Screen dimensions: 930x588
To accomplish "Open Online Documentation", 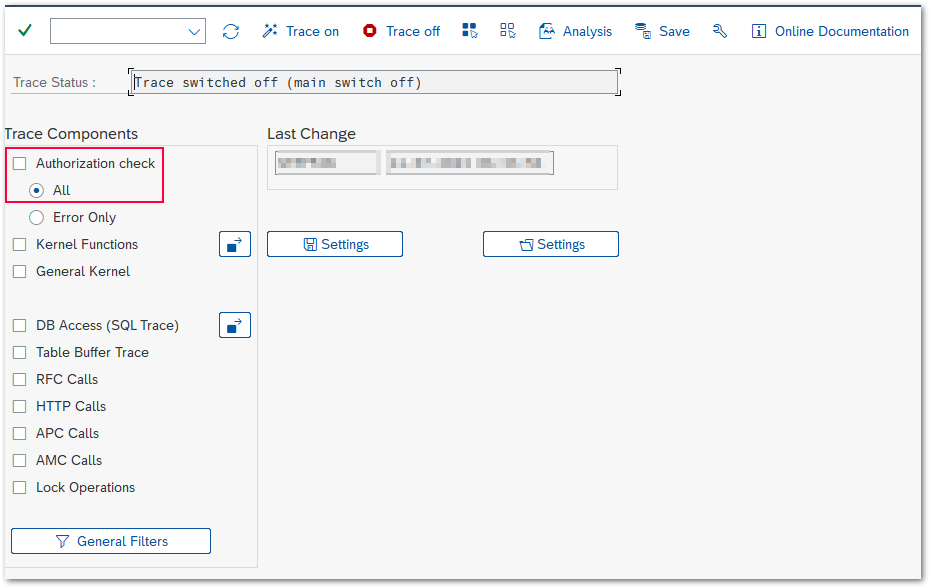I will pos(830,31).
